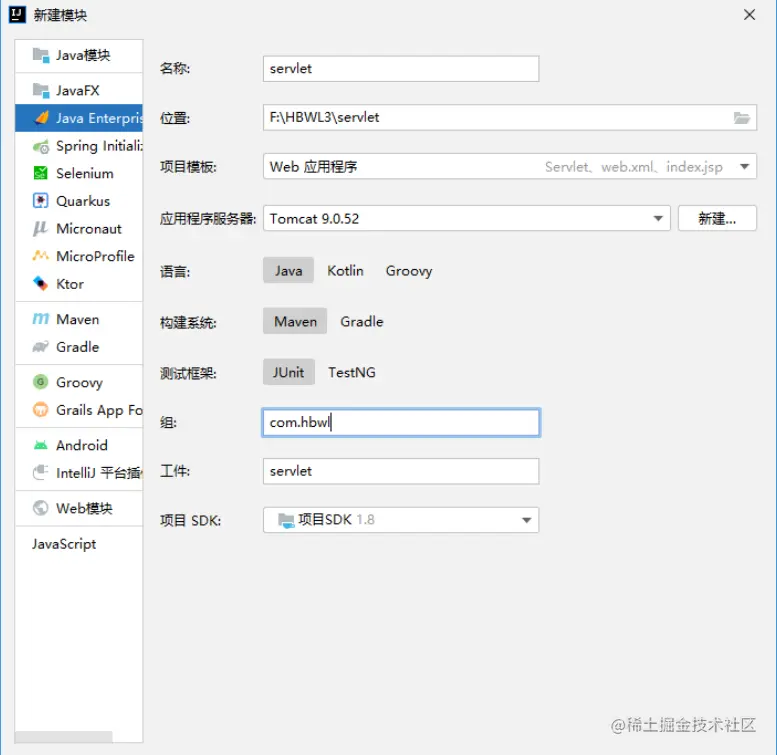Click the SDK folder icon in 项目SDK dropdown
The height and width of the screenshot is (755, 777).
coord(286,520)
